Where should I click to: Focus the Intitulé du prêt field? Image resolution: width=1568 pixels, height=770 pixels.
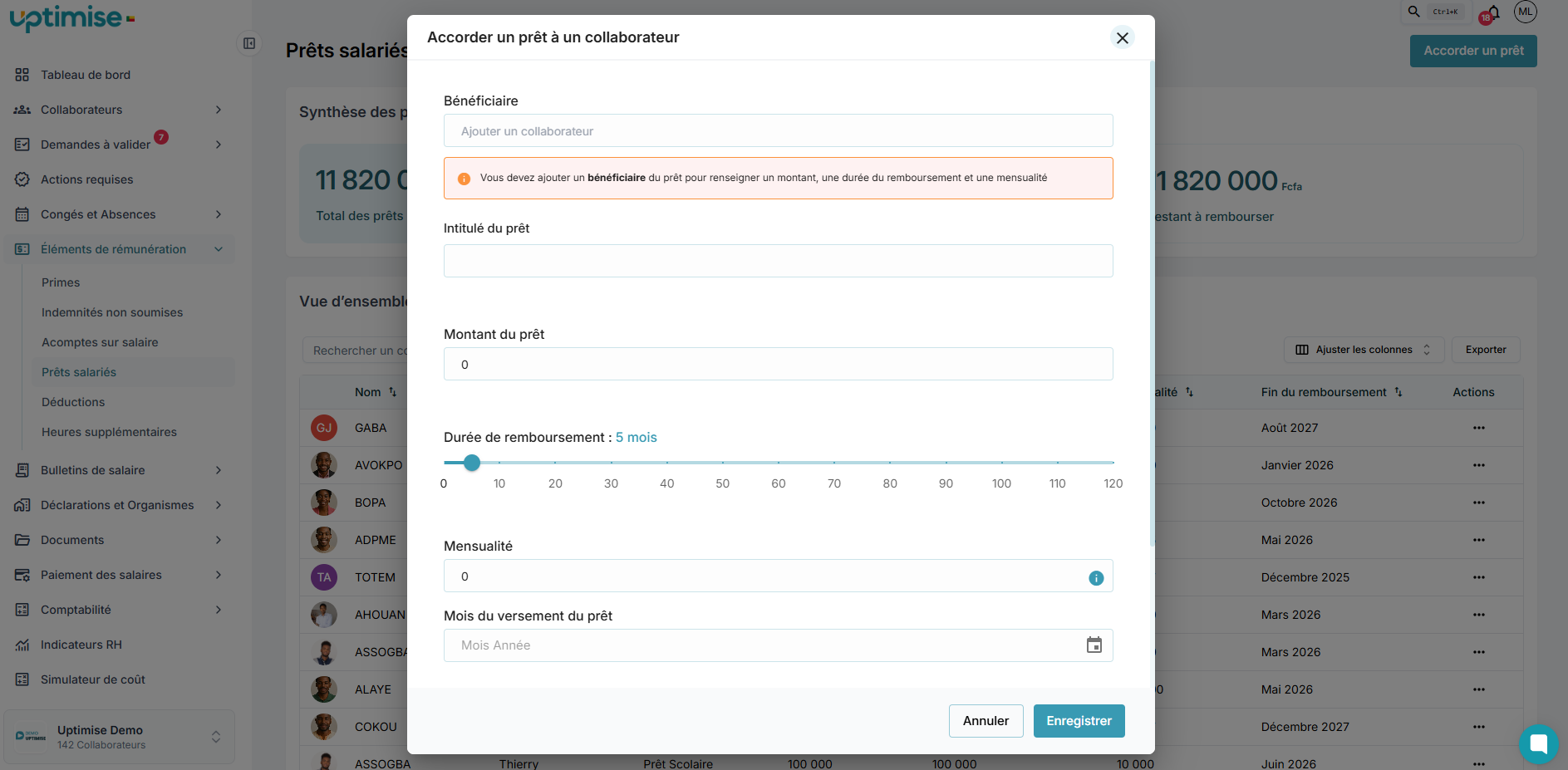coord(778,261)
